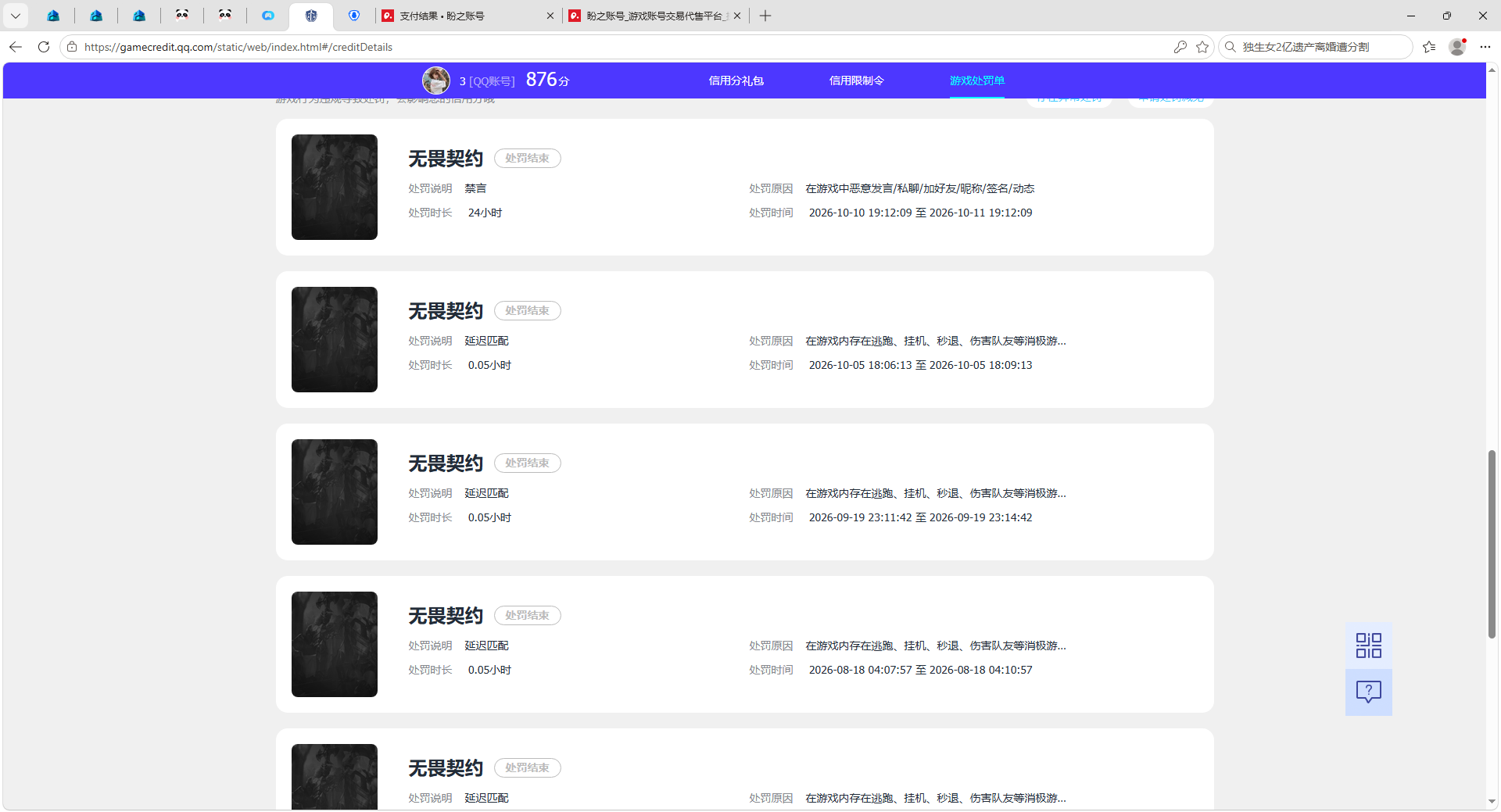Go back to the previous page

16,47
